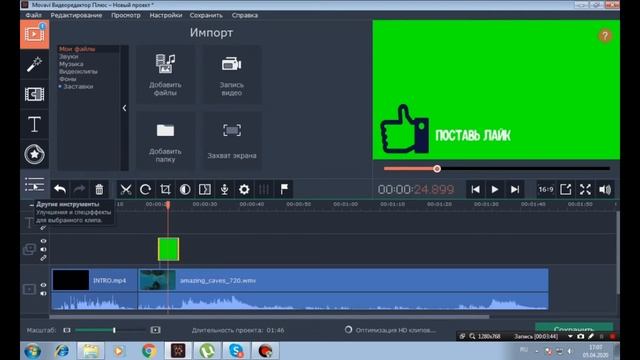This screenshot has height=360, width=640.
Task: Detach the preview window
Action: 565,189
